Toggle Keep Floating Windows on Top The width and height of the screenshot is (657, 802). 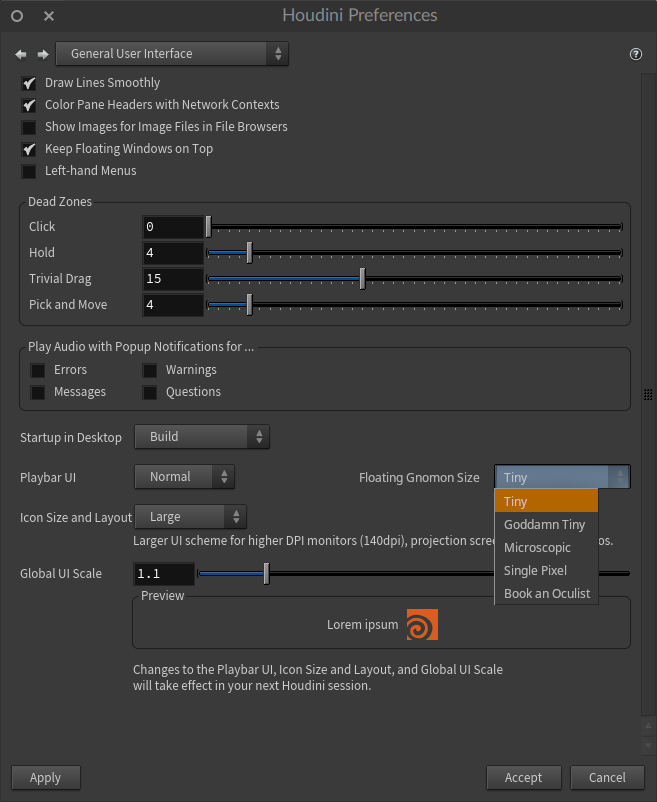click(x=29, y=149)
